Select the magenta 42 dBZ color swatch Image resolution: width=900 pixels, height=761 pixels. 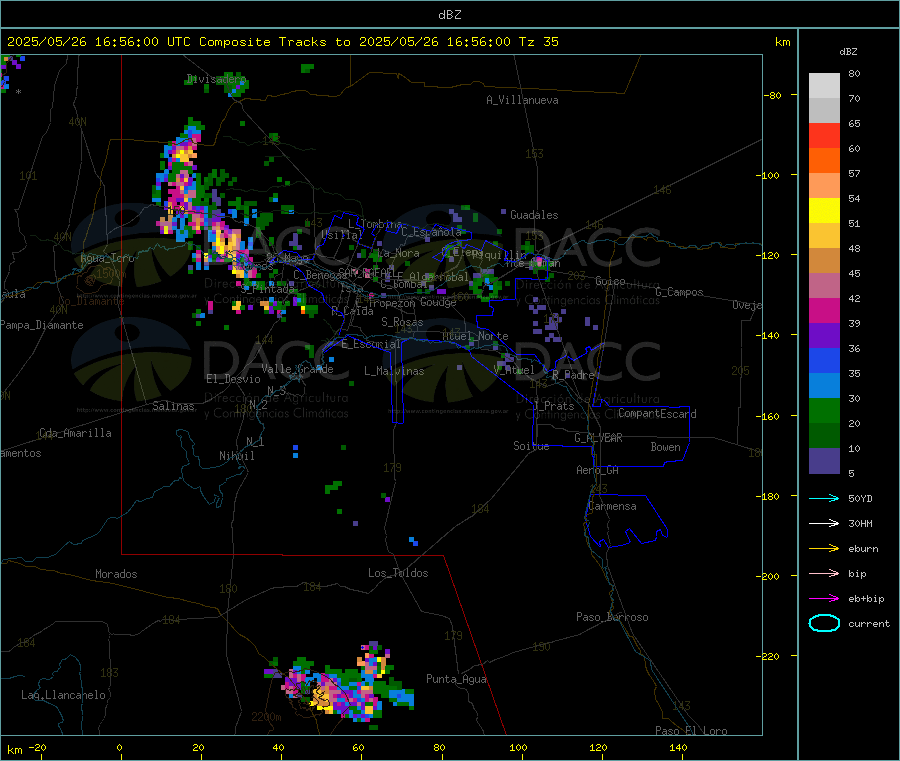824,310
